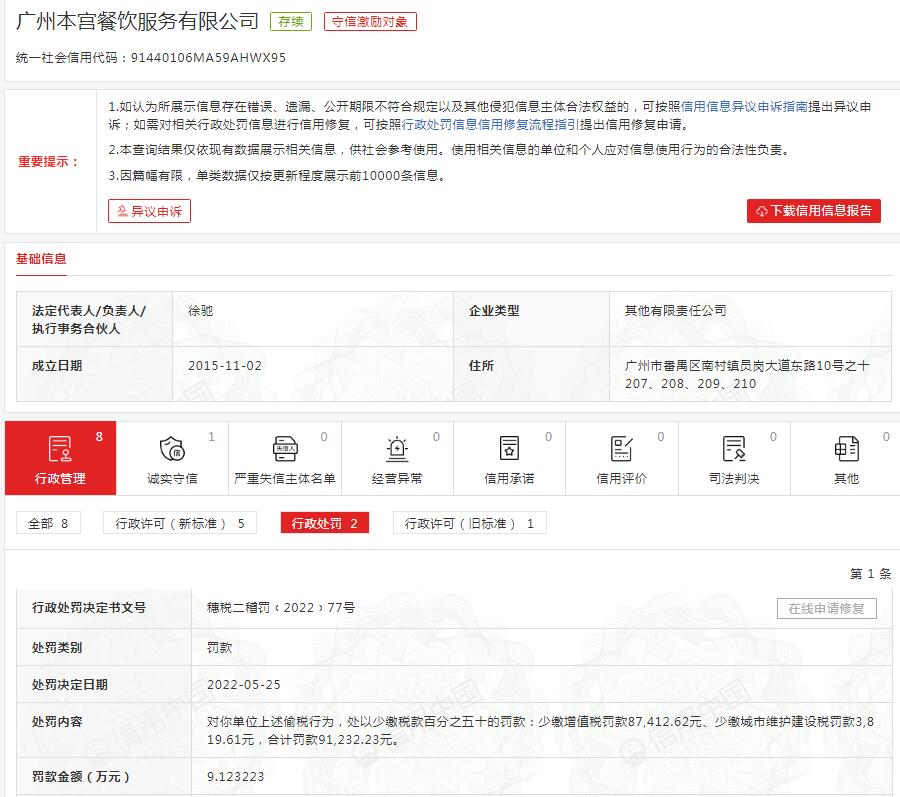Click the penalty document number 穗税二稽罚〔2022〕77号
The height and width of the screenshot is (797, 900).
coord(281,608)
